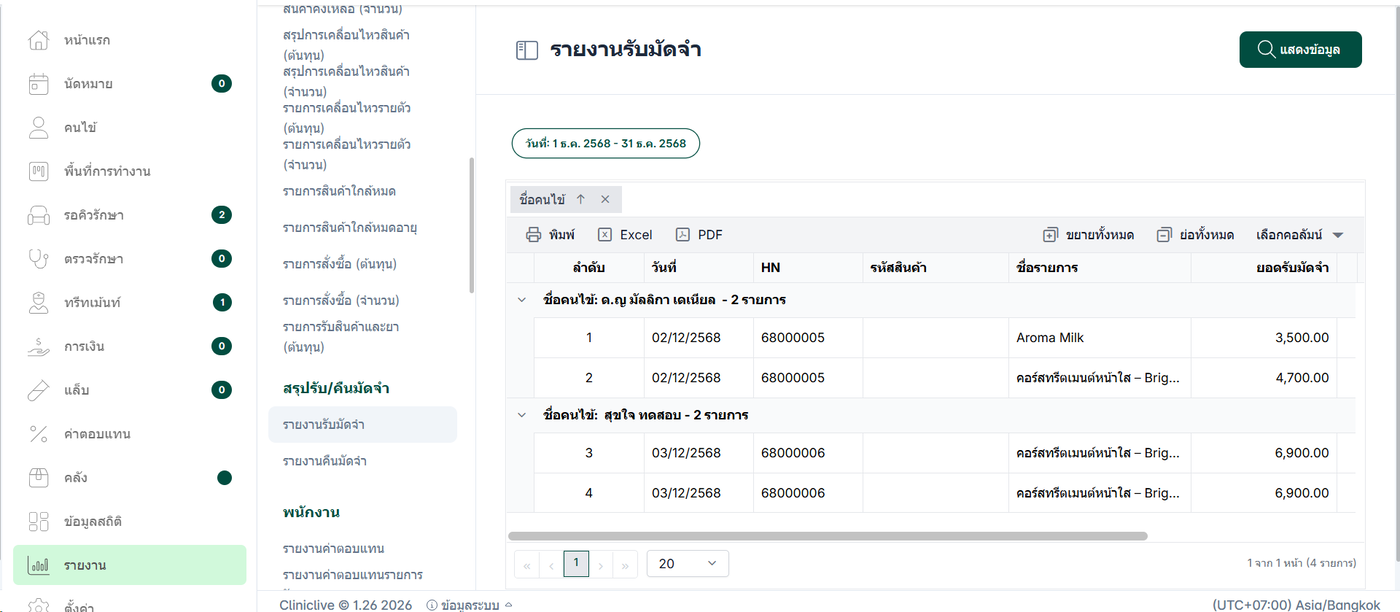Collapse the สุขใจ ทดสอบ group row

pyautogui.click(x=520, y=414)
